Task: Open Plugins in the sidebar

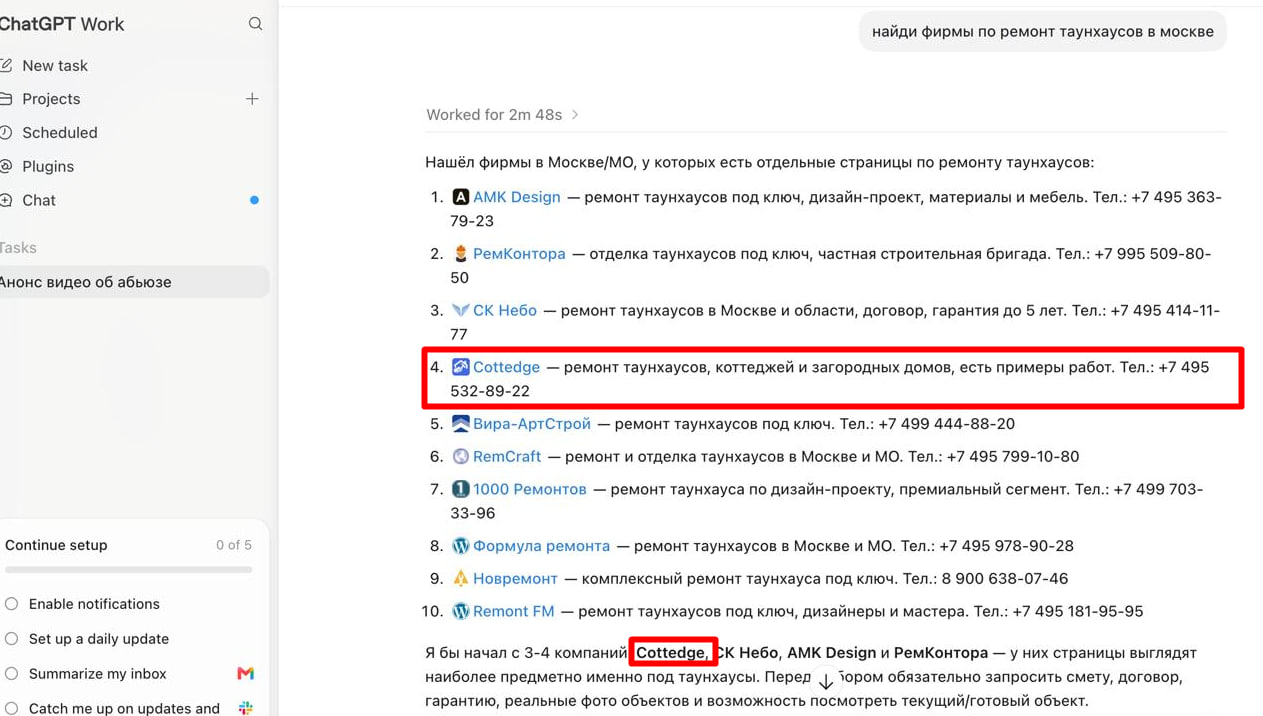Action: tap(48, 166)
